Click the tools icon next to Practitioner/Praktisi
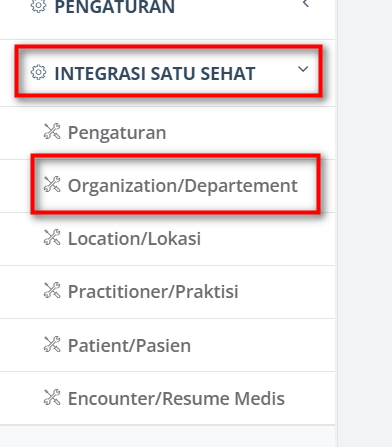The height and width of the screenshot is (447, 392). (52, 290)
